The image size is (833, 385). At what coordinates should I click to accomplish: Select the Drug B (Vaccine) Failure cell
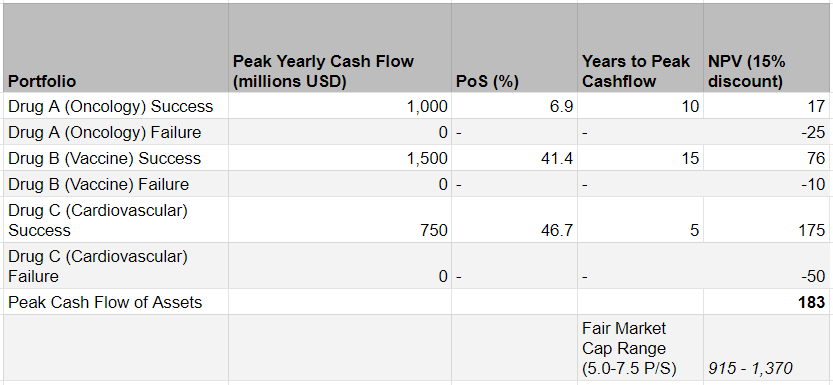click(114, 184)
